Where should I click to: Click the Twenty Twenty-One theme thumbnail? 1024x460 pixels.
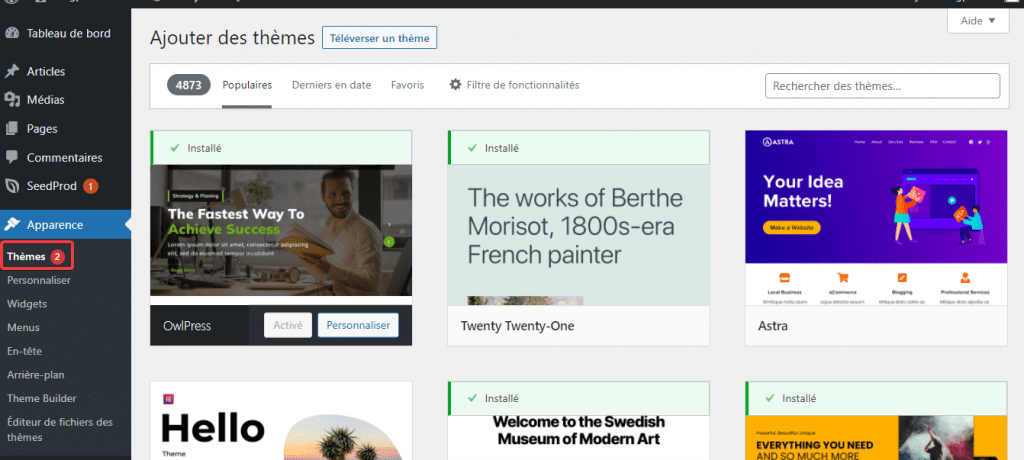pyautogui.click(x=579, y=235)
